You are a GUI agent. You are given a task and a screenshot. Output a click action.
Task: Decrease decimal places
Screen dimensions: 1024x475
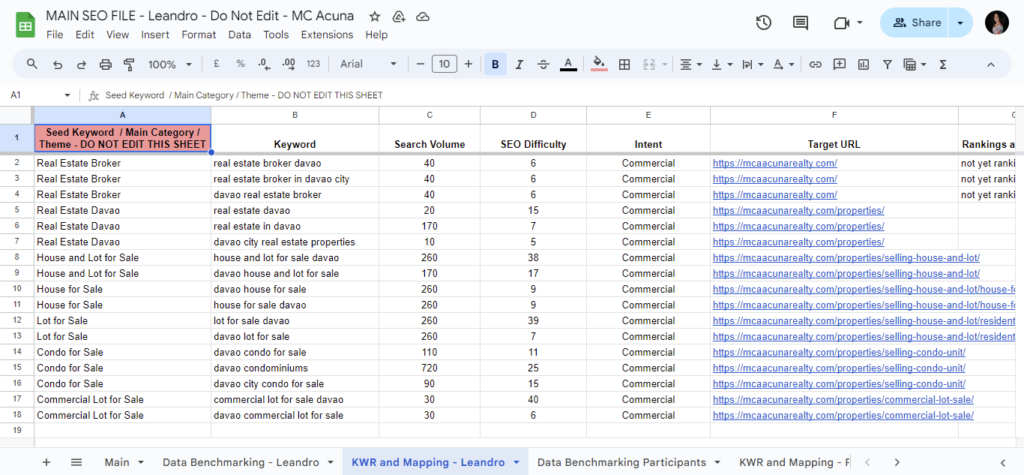264,64
